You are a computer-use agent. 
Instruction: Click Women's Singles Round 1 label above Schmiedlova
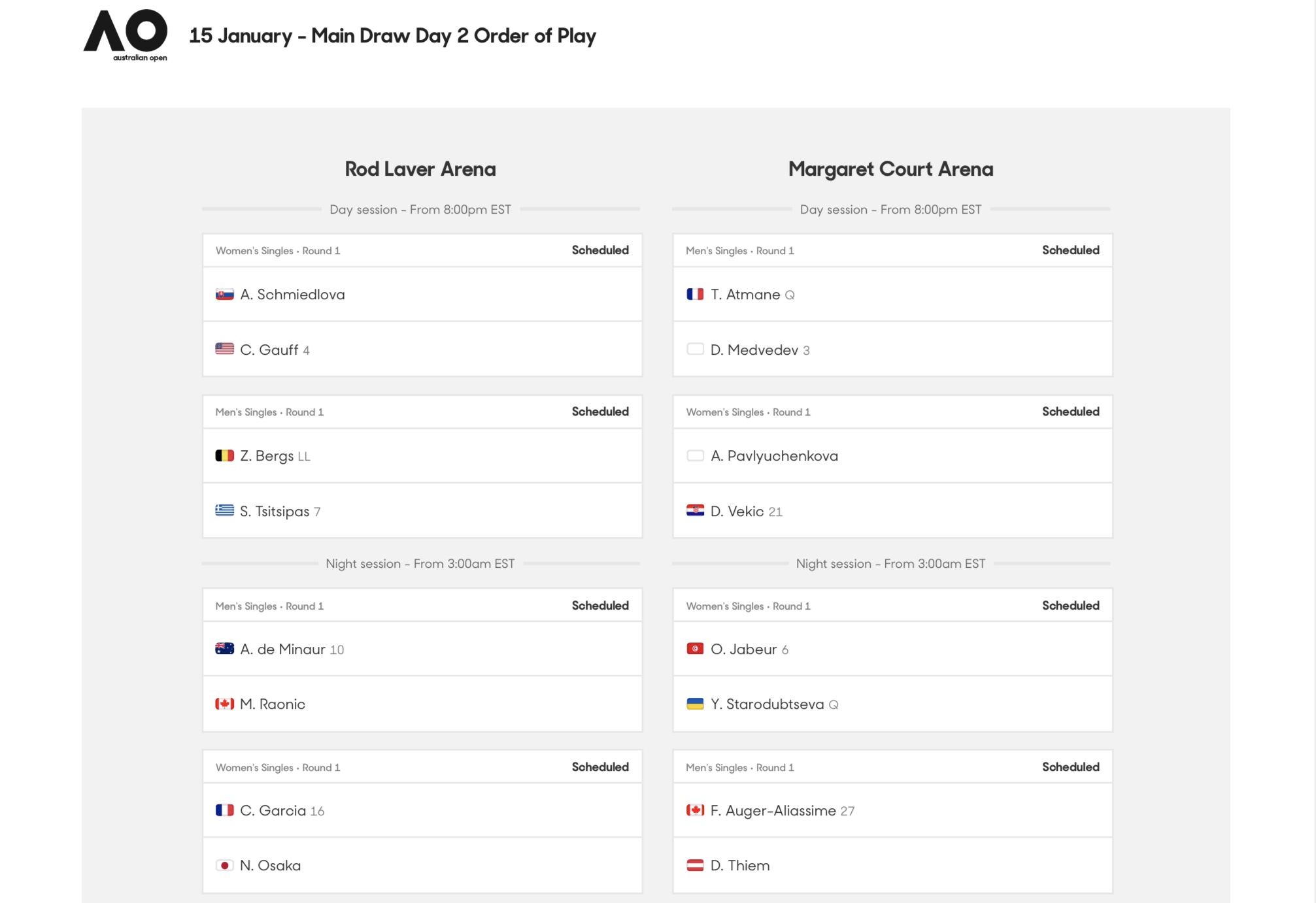pyautogui.click(x=278, y=251)
